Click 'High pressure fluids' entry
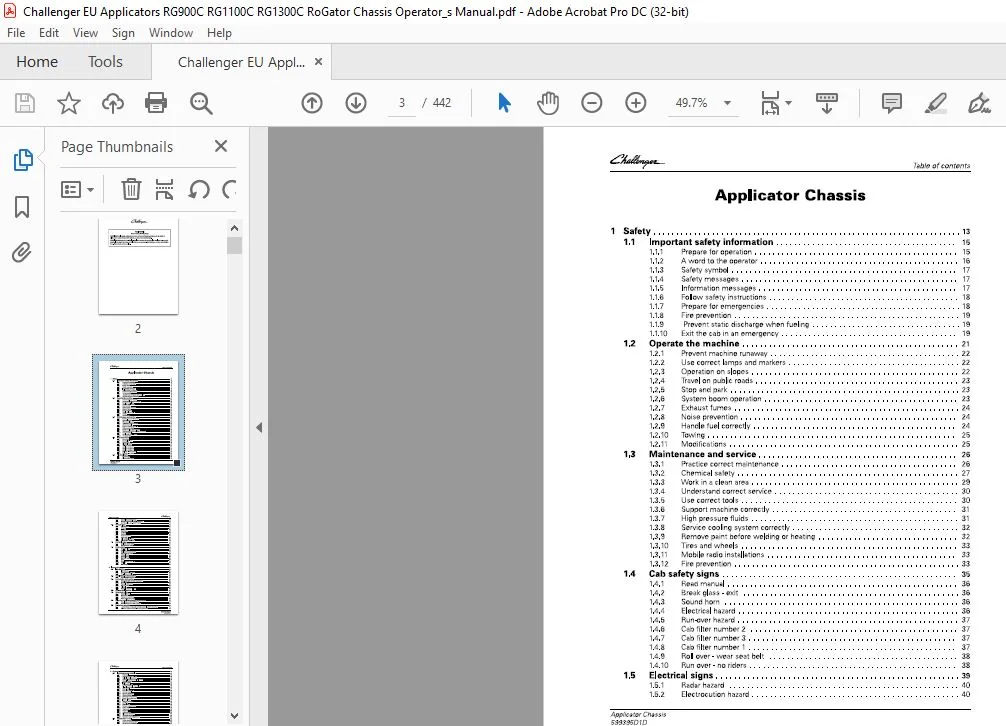 click(x=810, y=518)
